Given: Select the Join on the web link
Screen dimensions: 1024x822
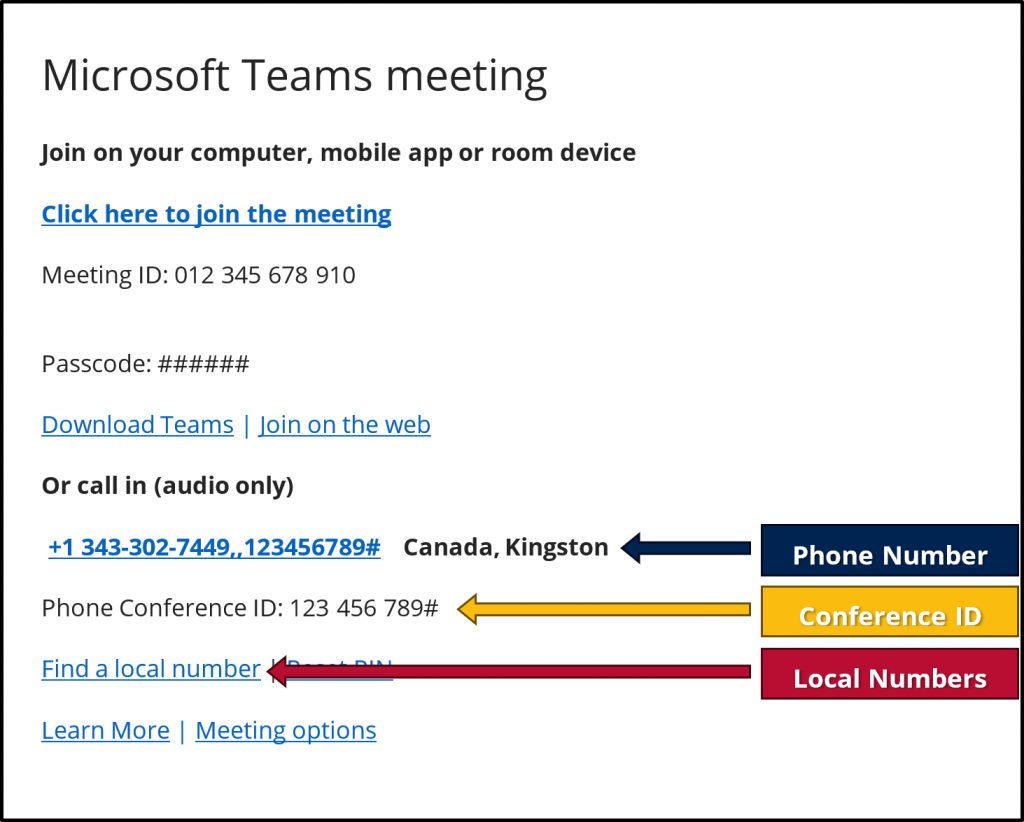Looking at the screenshot, I should point(345,424).
